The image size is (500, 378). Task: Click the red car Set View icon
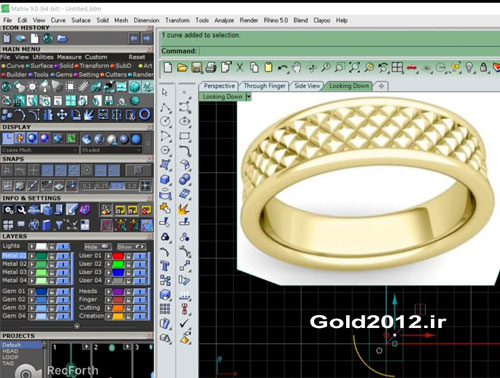point(412,68)
